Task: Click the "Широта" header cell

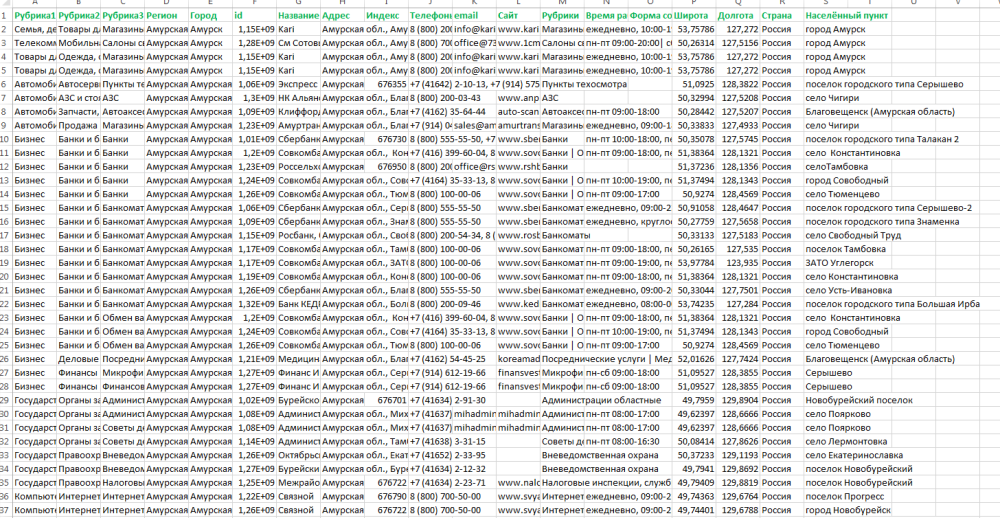Action: (695, 17)
